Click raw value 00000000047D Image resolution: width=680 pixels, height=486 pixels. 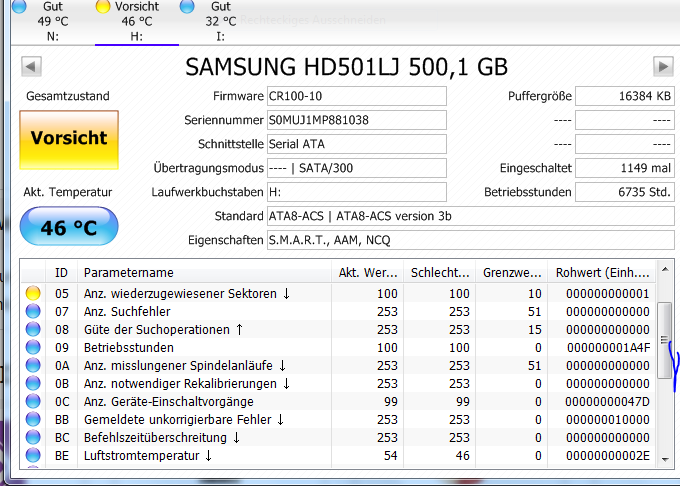point(608,401)
